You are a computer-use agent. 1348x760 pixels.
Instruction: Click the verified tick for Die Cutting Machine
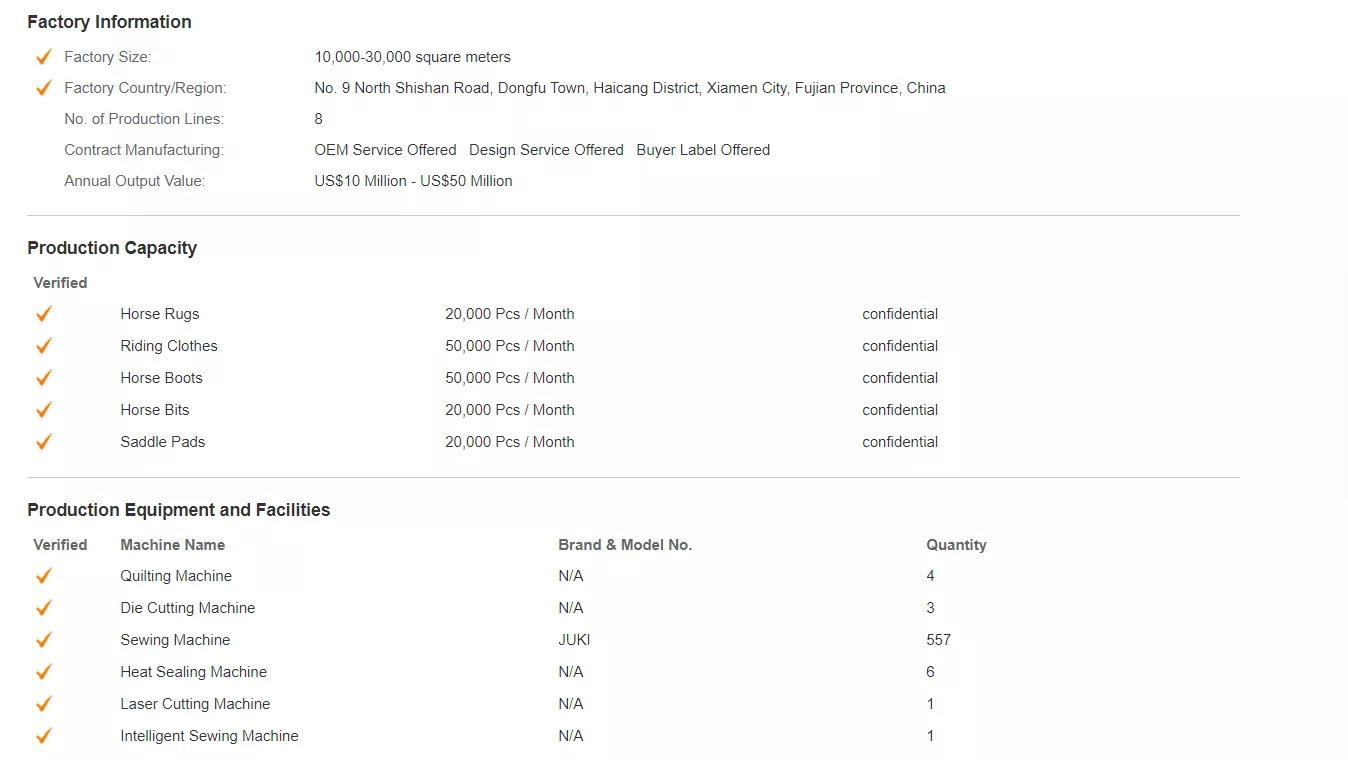[44, 608]
